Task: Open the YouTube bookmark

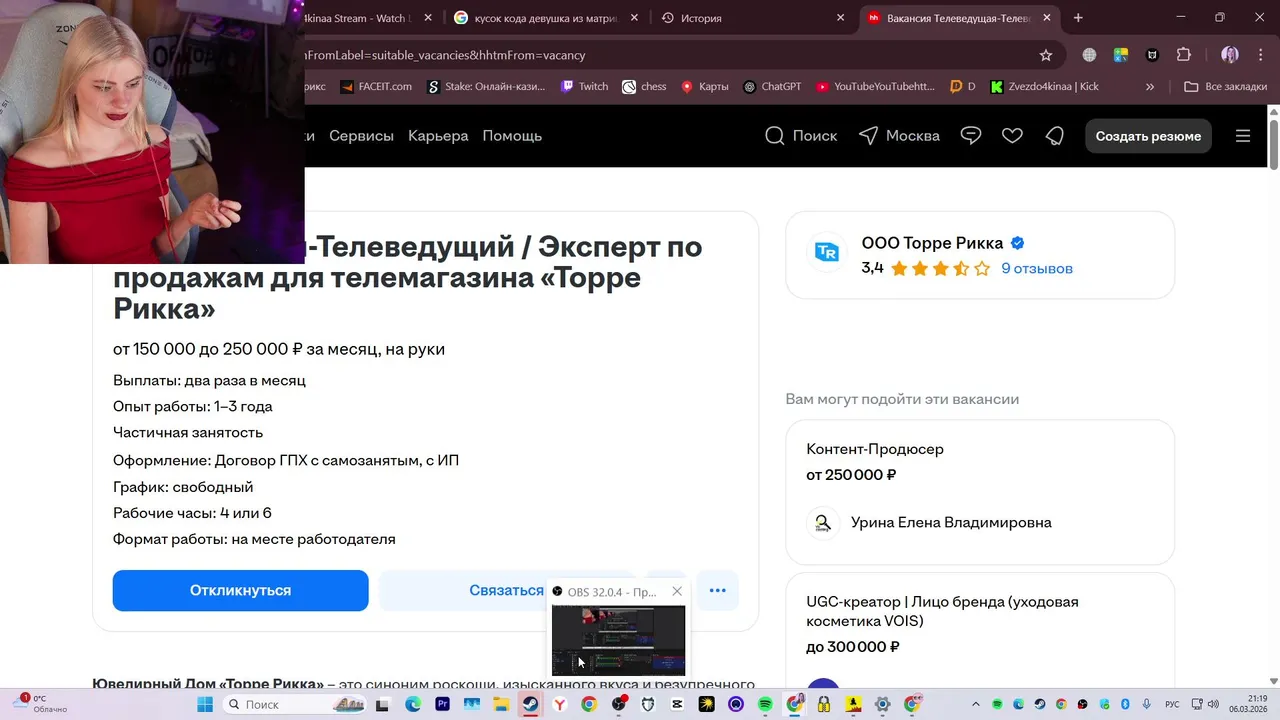Action: pos(875,87)
